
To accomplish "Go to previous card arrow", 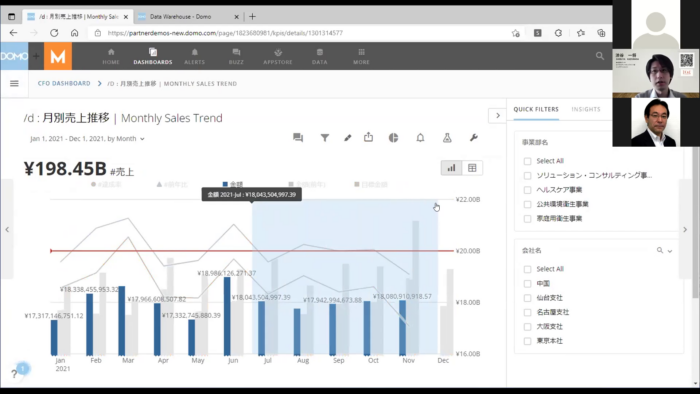I will 7,229.
